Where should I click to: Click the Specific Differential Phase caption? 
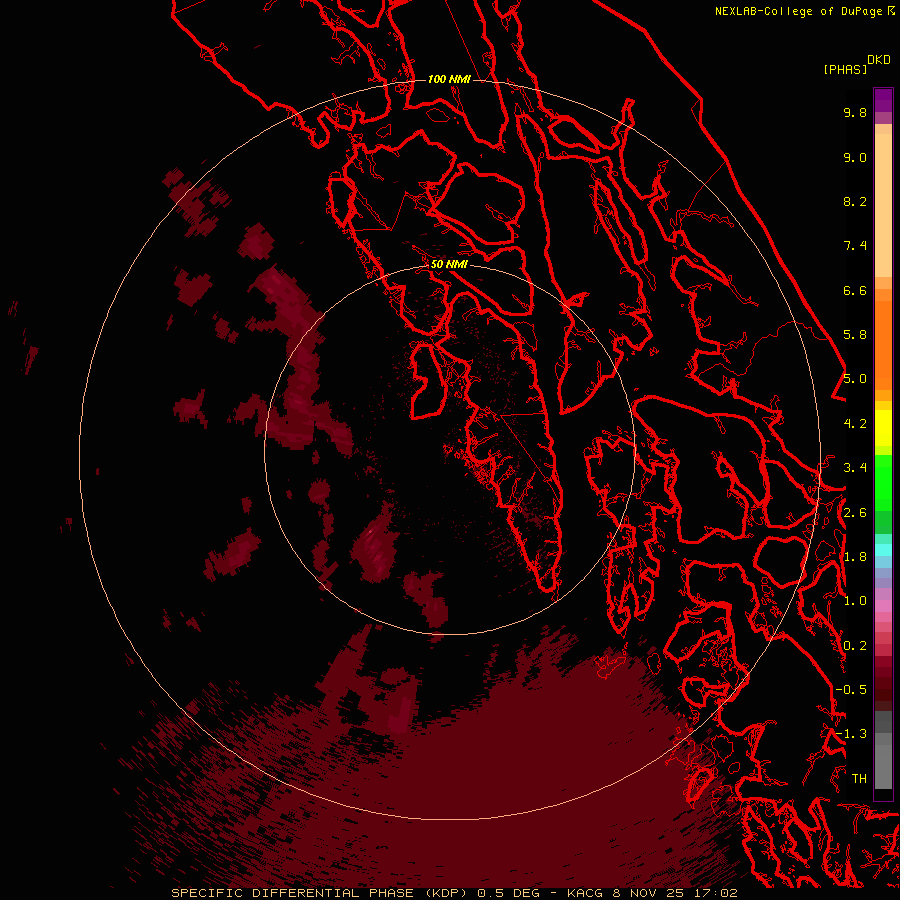pyautogui.click(x=320, y=893)
